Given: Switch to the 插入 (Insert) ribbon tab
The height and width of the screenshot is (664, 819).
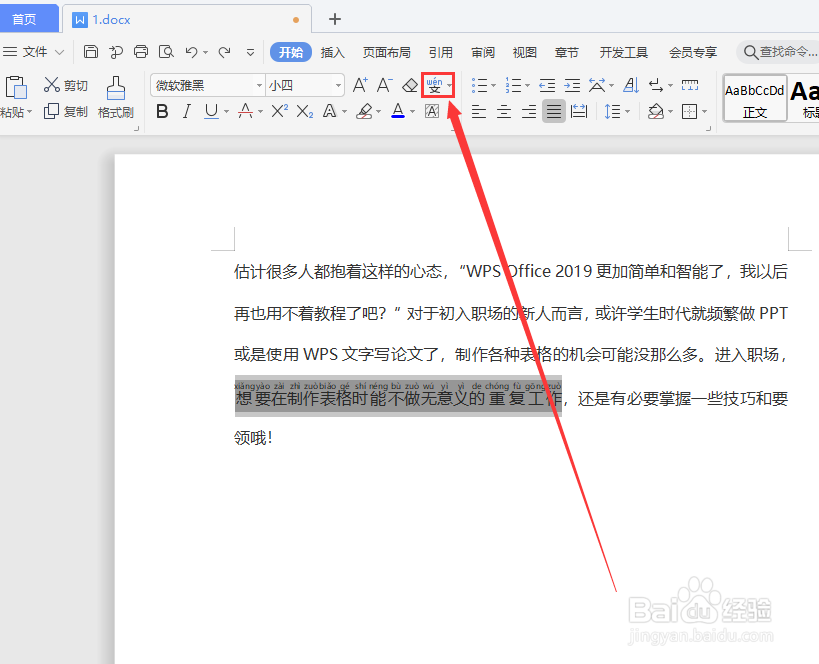Looking at the screenshot, I should point(332,53).
